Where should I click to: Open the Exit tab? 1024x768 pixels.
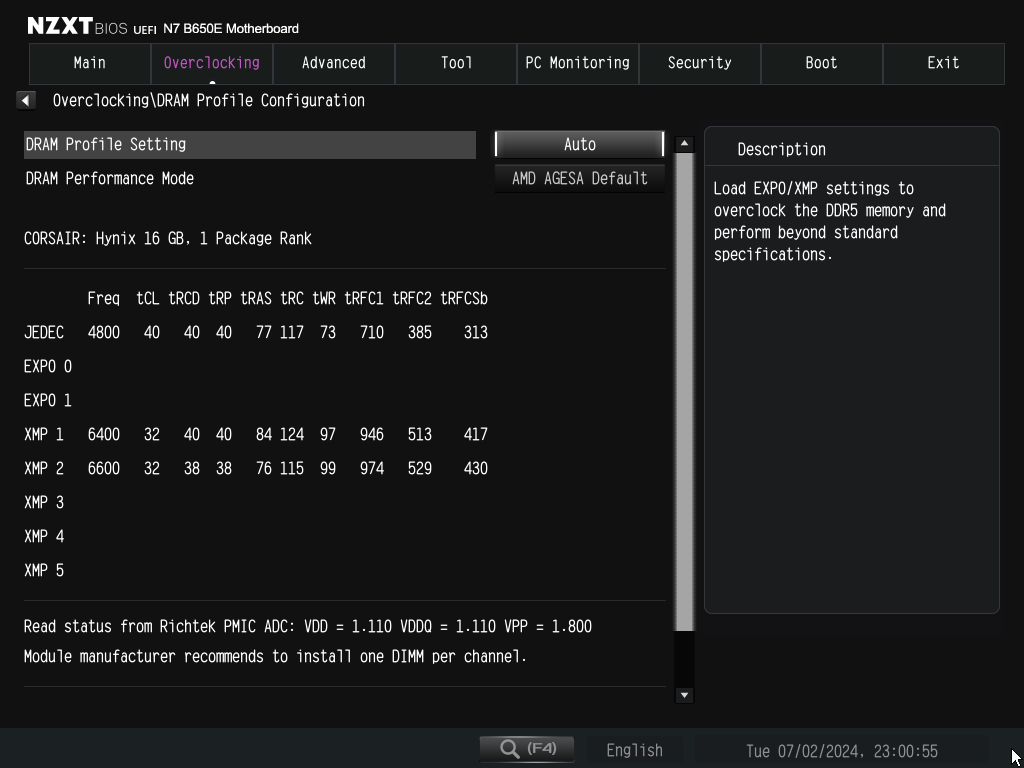click(x=944, y=63)
